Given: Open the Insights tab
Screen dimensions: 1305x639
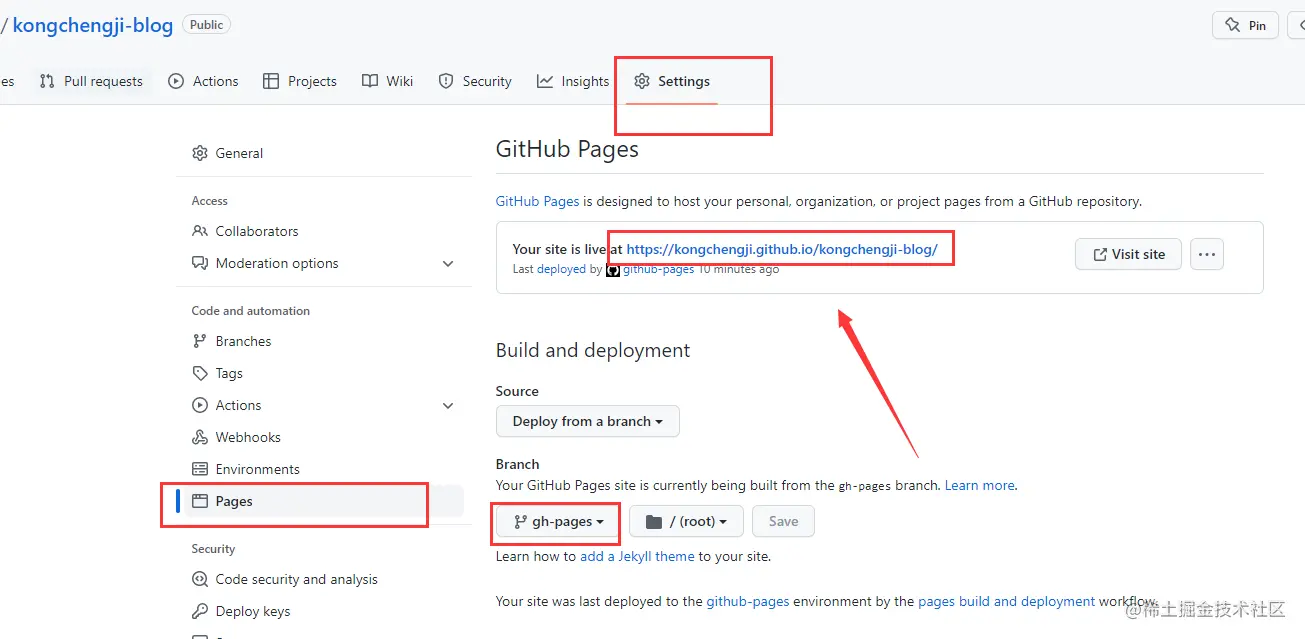Looking at the screenshot, I should tap(572, 81).
